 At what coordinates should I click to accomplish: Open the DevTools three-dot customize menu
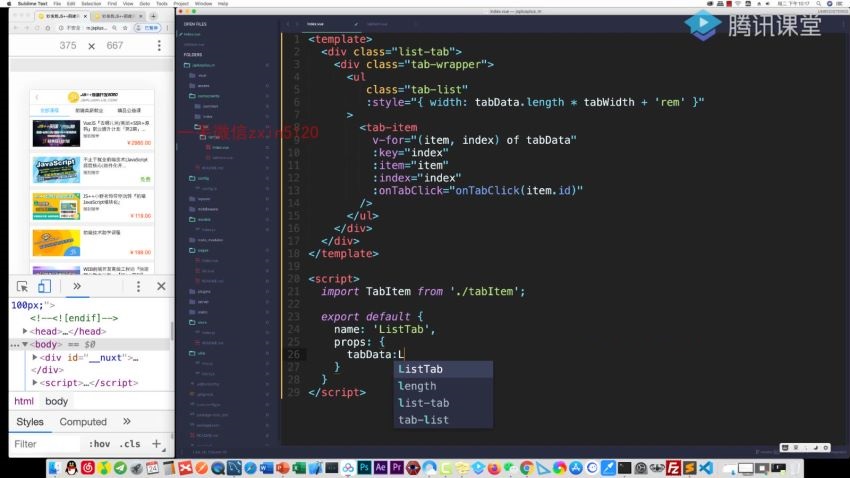(138, 286)
